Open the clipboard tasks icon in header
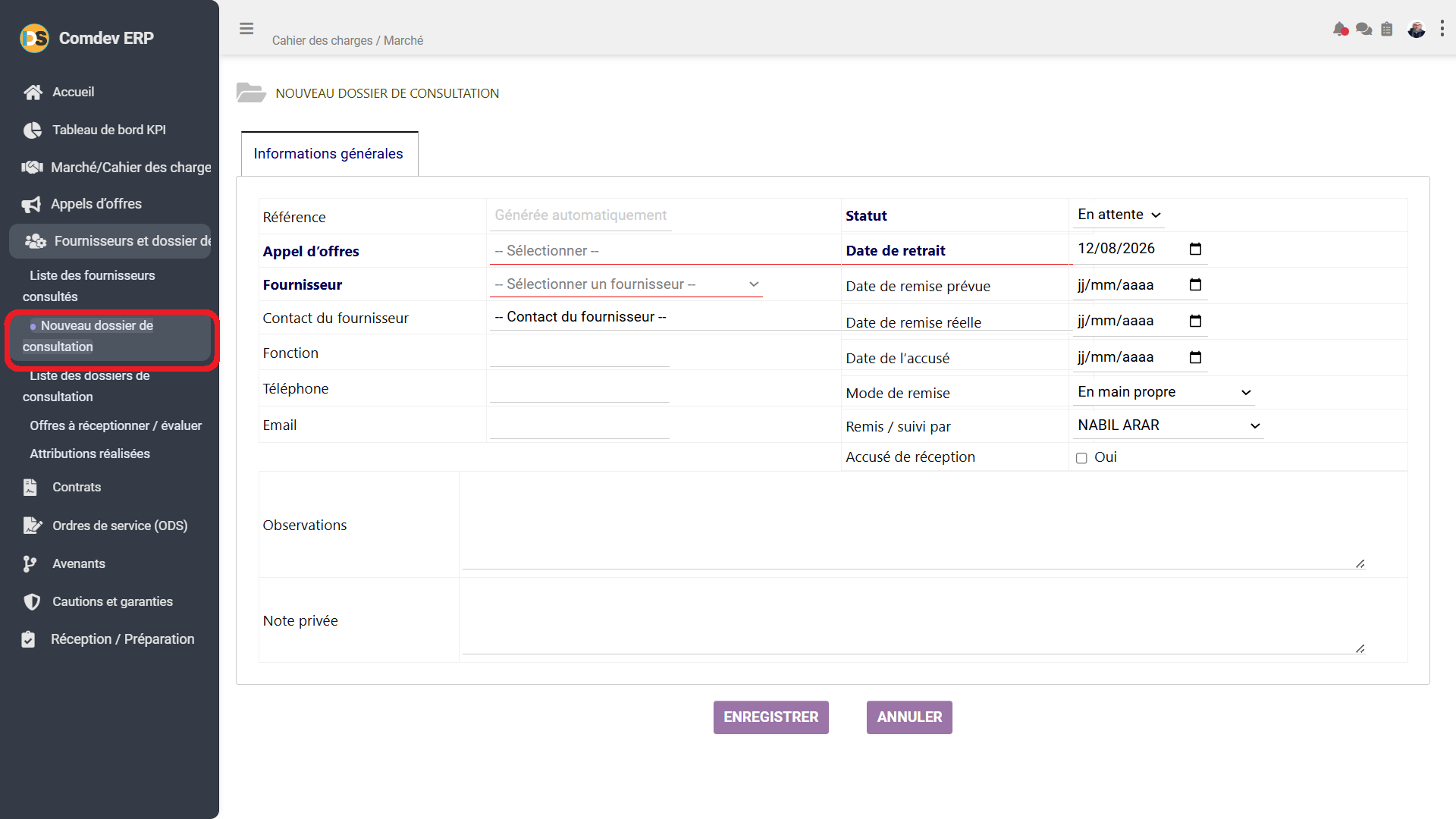The width and height of the screenshot is (1456, 819). (x=1387, y=29)
